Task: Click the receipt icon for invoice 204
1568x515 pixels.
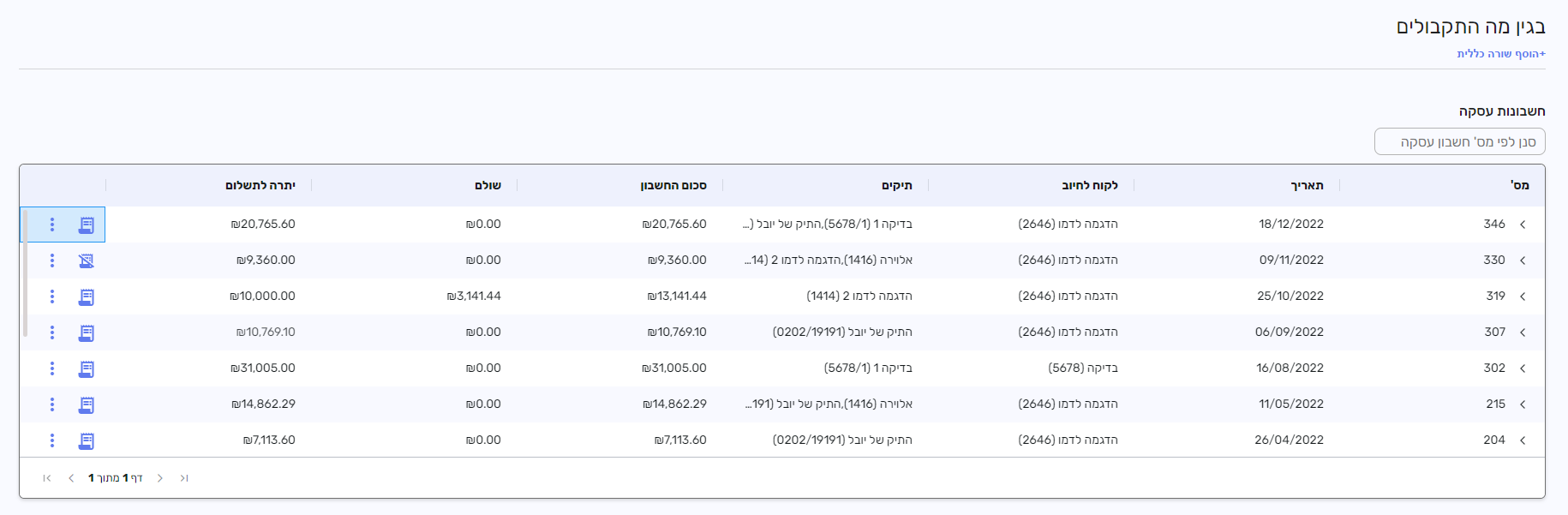Action: [x=87, y=440]
